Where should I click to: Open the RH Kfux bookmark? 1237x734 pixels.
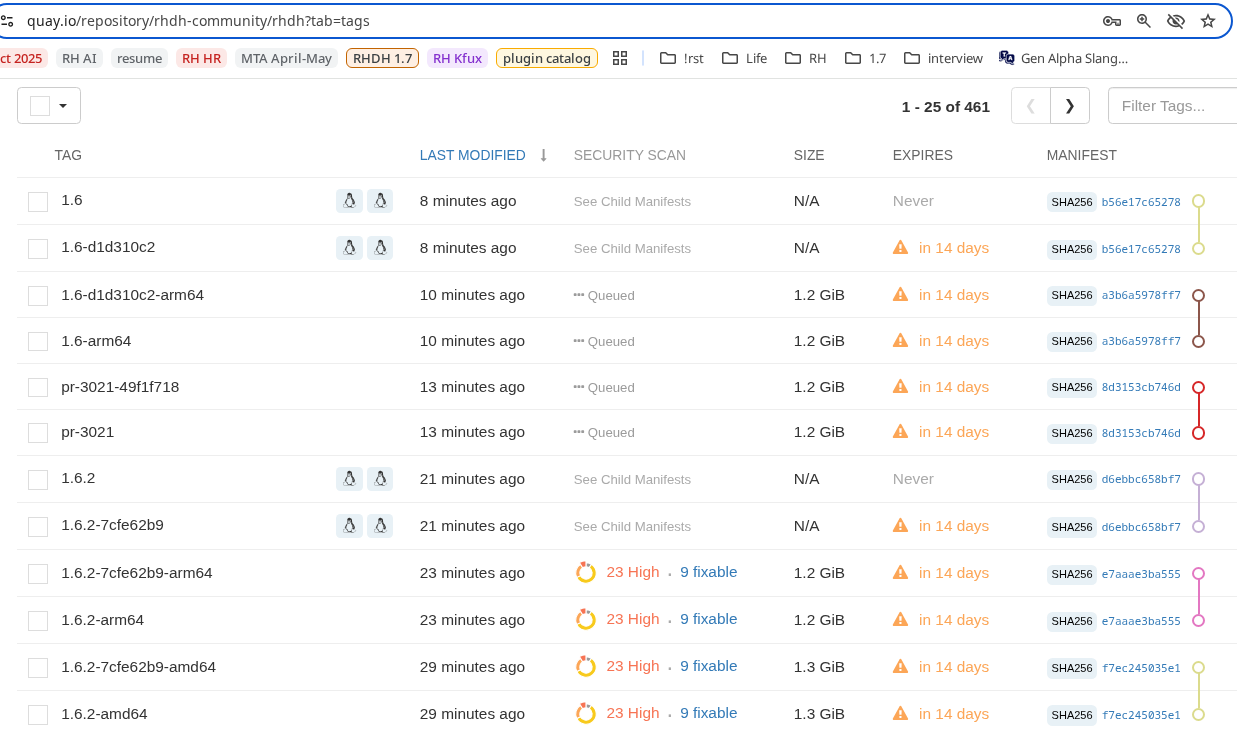pos(457,58)
